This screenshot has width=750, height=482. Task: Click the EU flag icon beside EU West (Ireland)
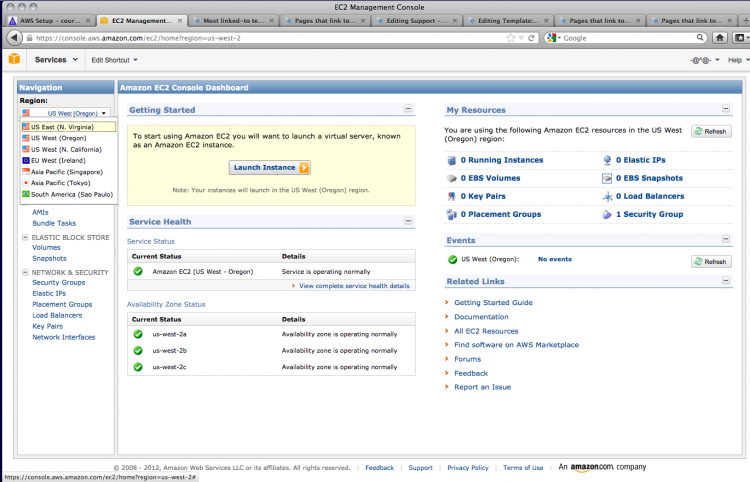pyautogui.click(x=26, y=160)
